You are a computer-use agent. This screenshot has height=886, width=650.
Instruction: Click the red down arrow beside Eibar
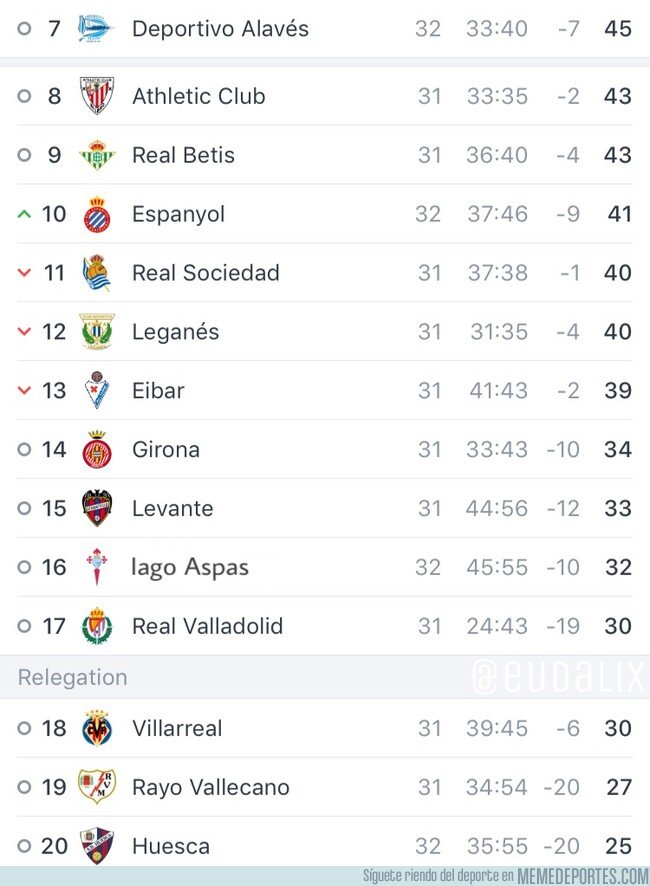[x=25, y=390]
